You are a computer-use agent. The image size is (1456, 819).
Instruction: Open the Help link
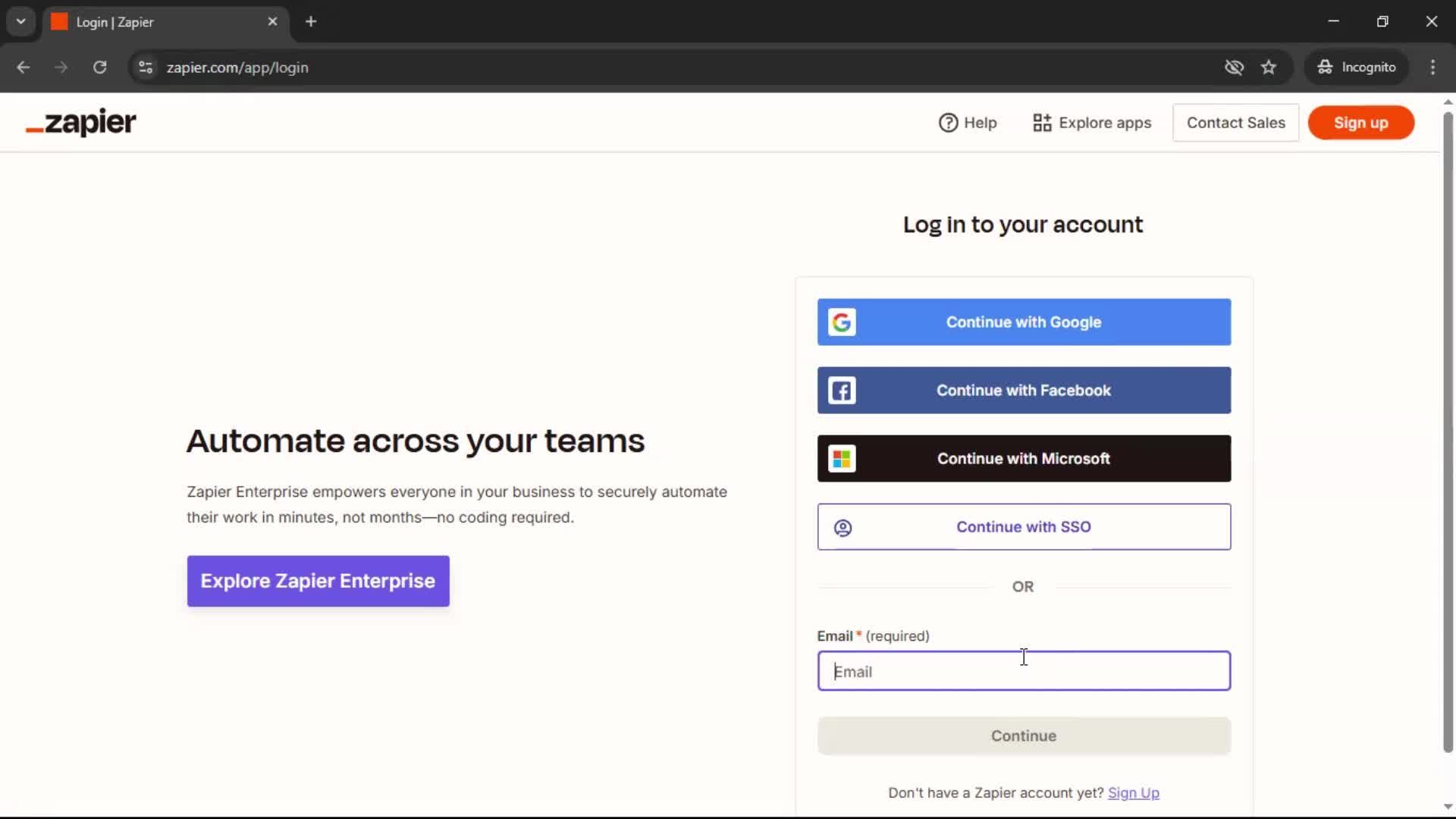968,123
